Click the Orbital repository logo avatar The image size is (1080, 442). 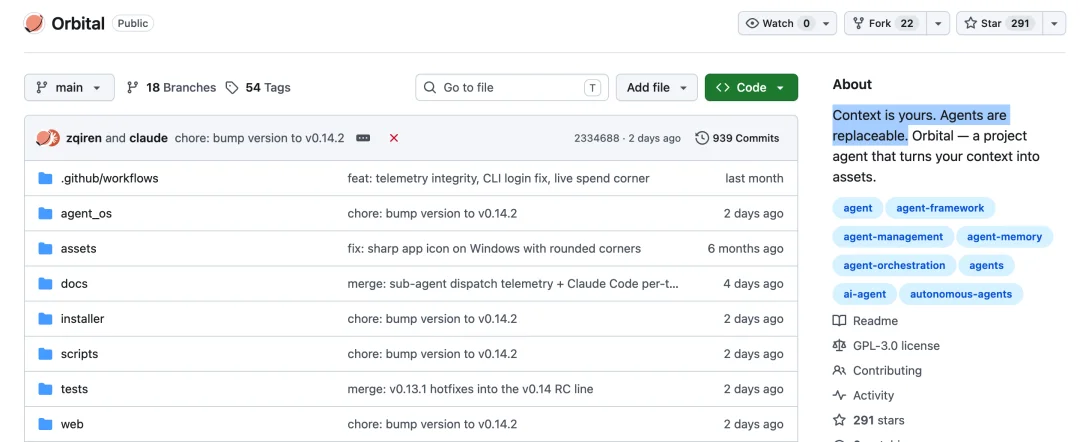coord(34,23)
